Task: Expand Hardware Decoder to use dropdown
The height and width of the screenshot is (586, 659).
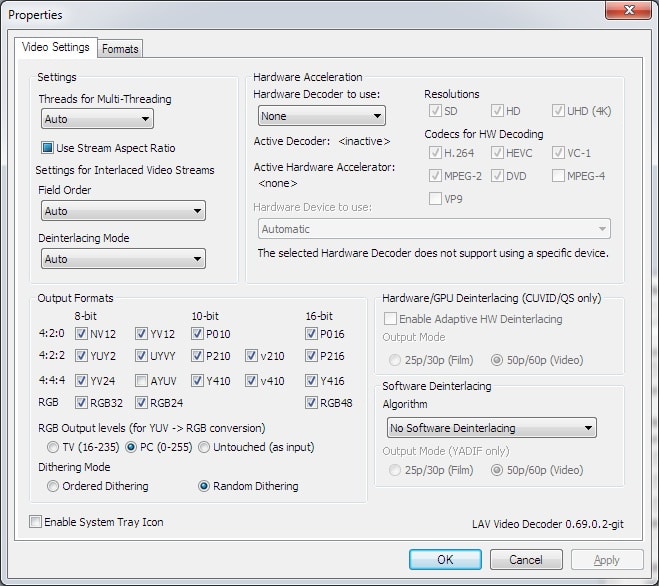Action: [x=305, y=117]
